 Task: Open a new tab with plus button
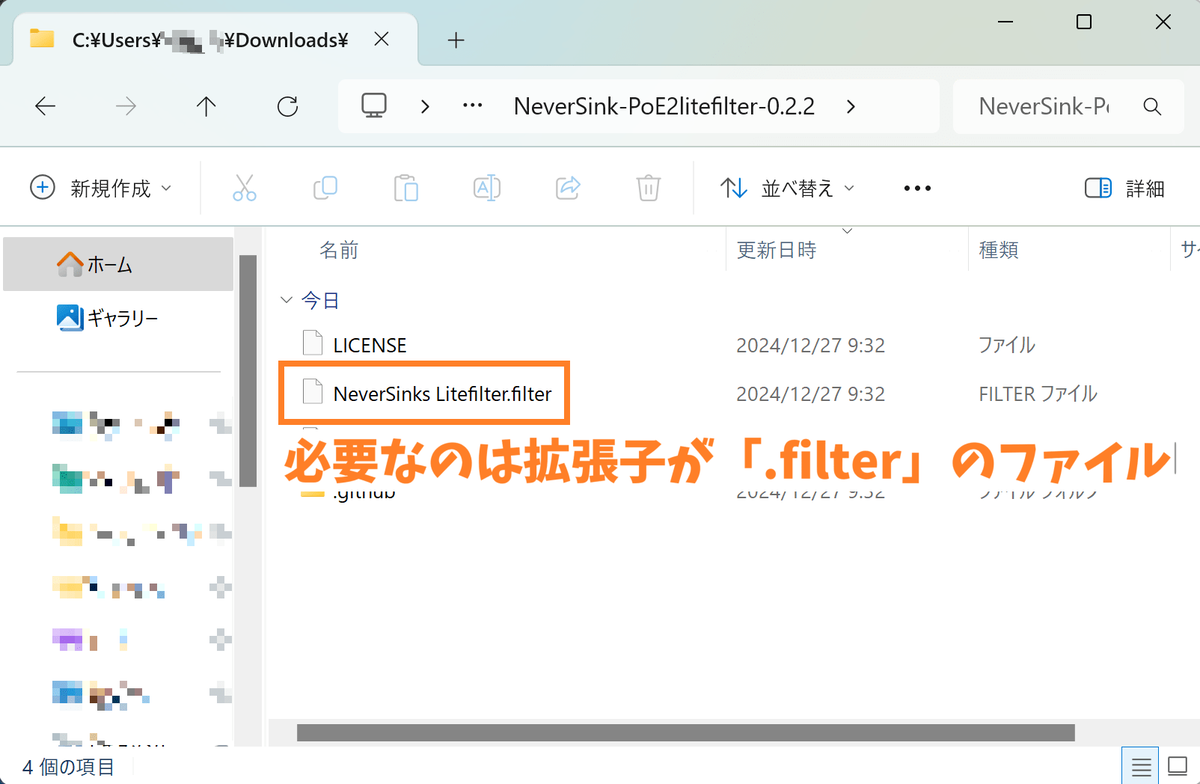coord(456,40)
